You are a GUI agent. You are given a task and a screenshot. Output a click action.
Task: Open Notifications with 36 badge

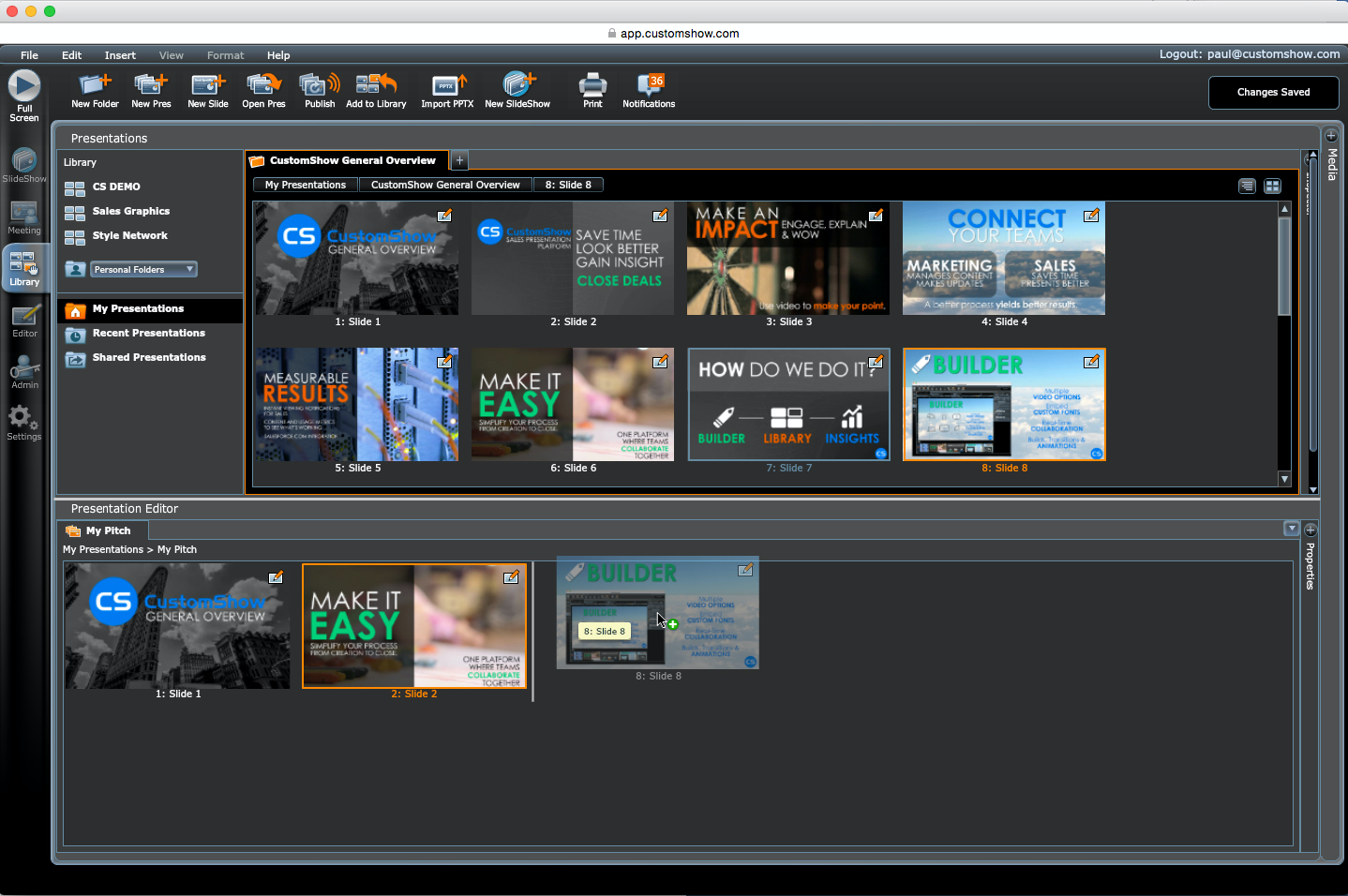pos(649,91)
